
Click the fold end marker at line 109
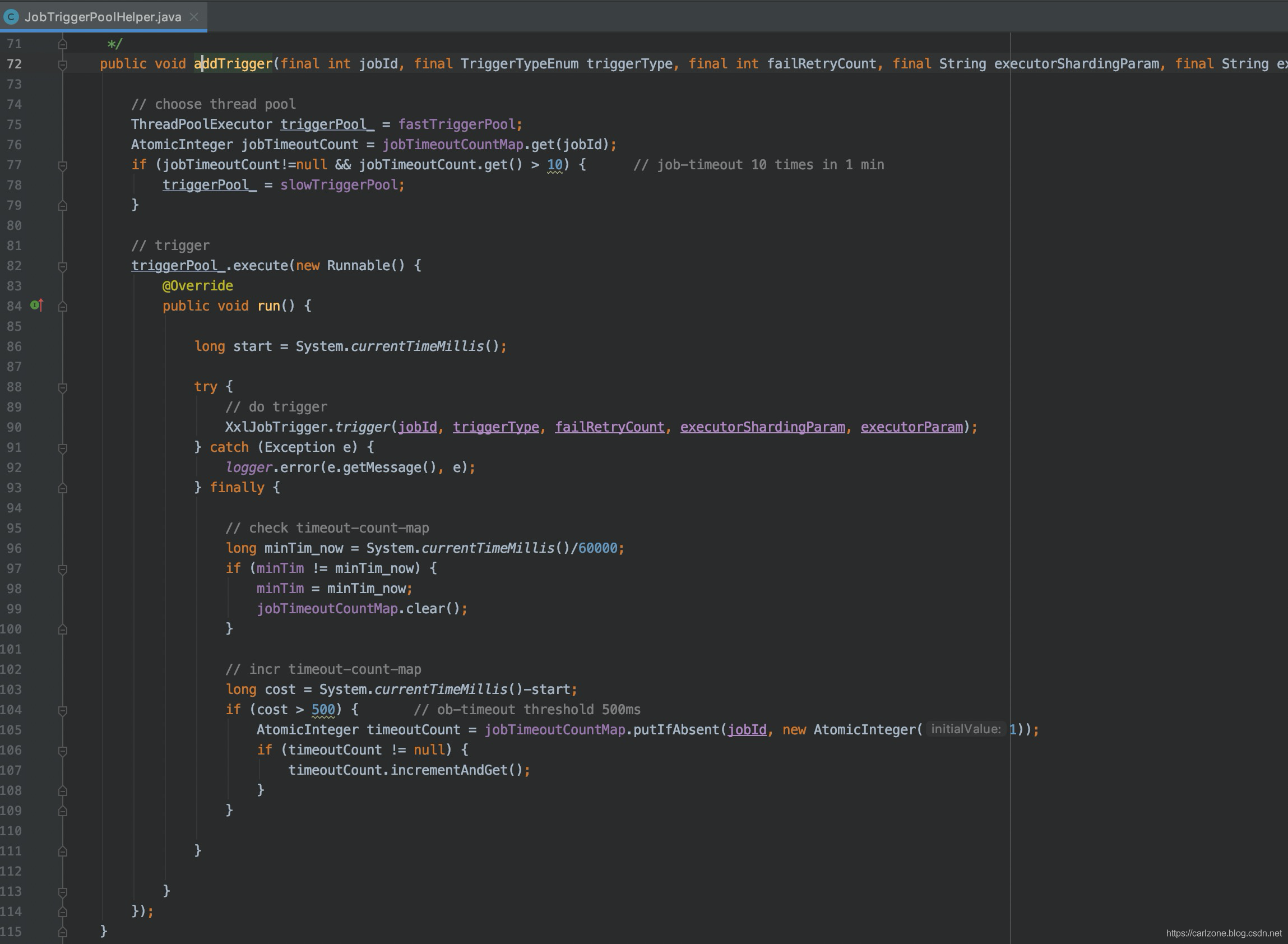(x=63, y=811)
